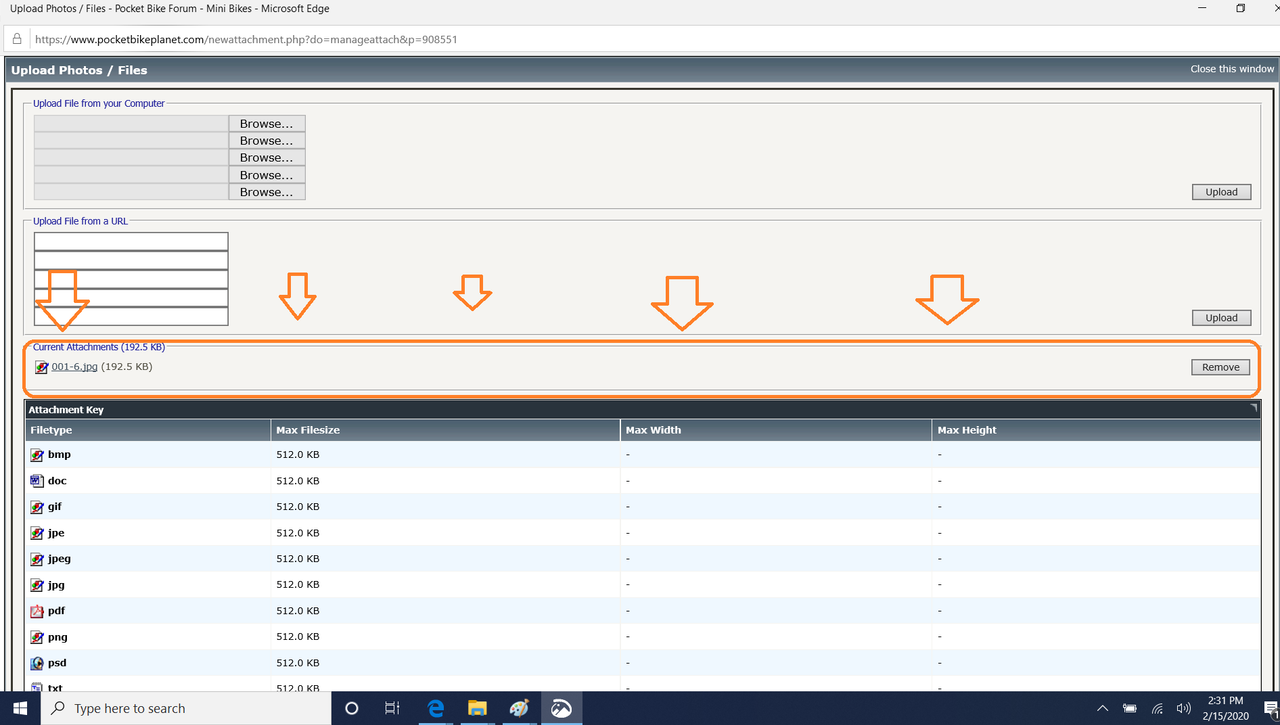Open File Explorer from the taskbar
The image size is (1280, 725).
pos(477,708)
